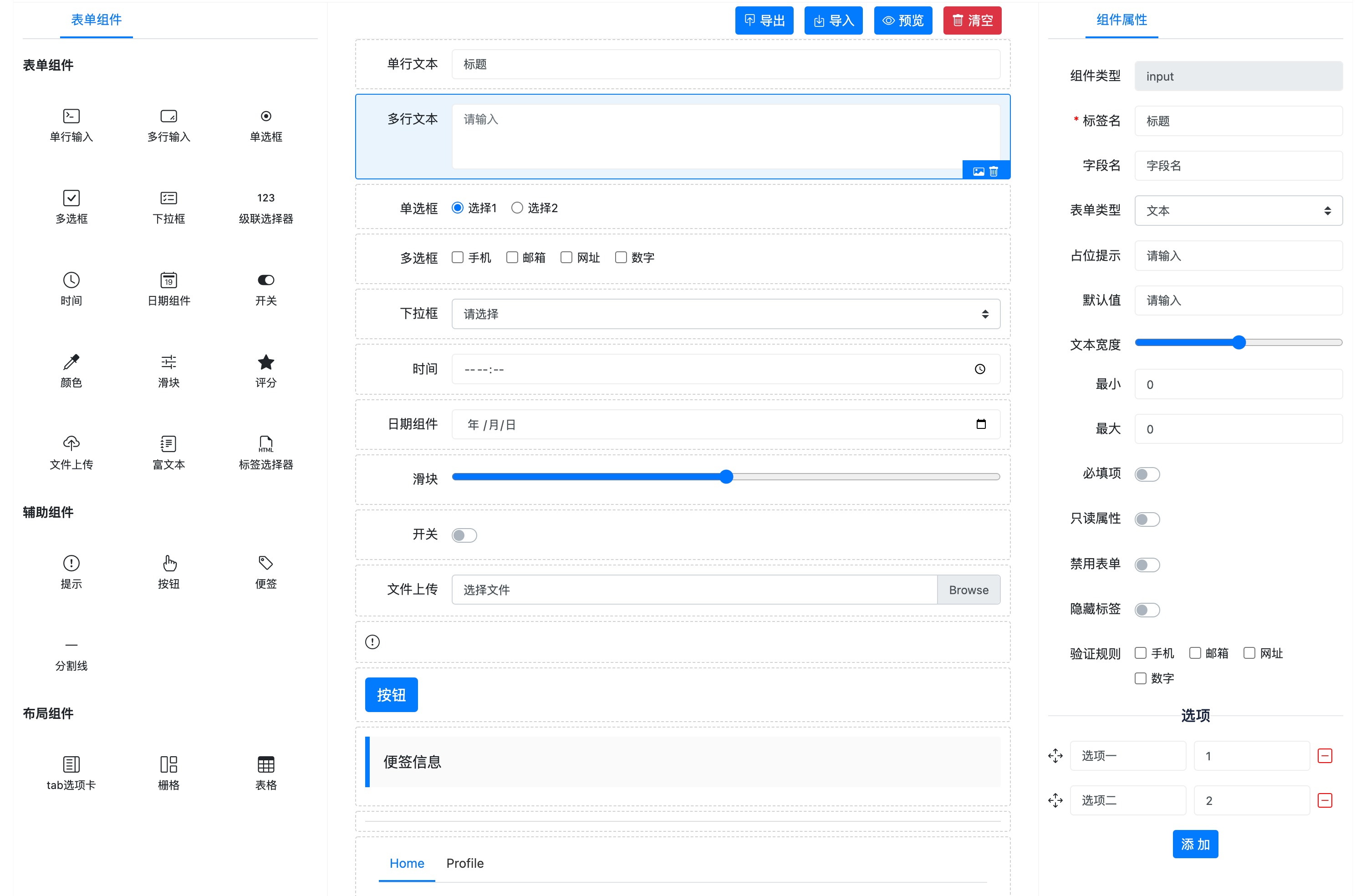Expand the 下拉框 请选择 select
The width and height of the screenshot is (1366, 896).
click(725, 314)
